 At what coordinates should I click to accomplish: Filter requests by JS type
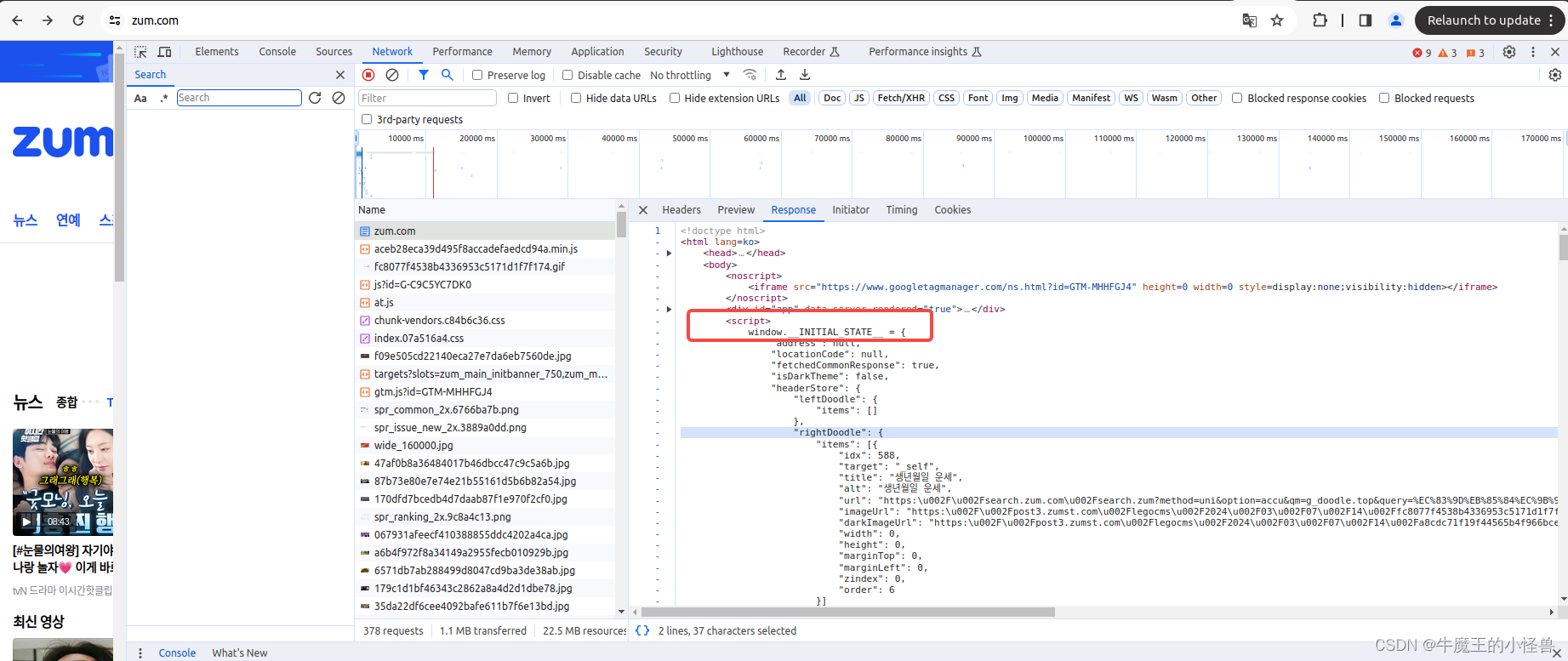pos(859,98)
